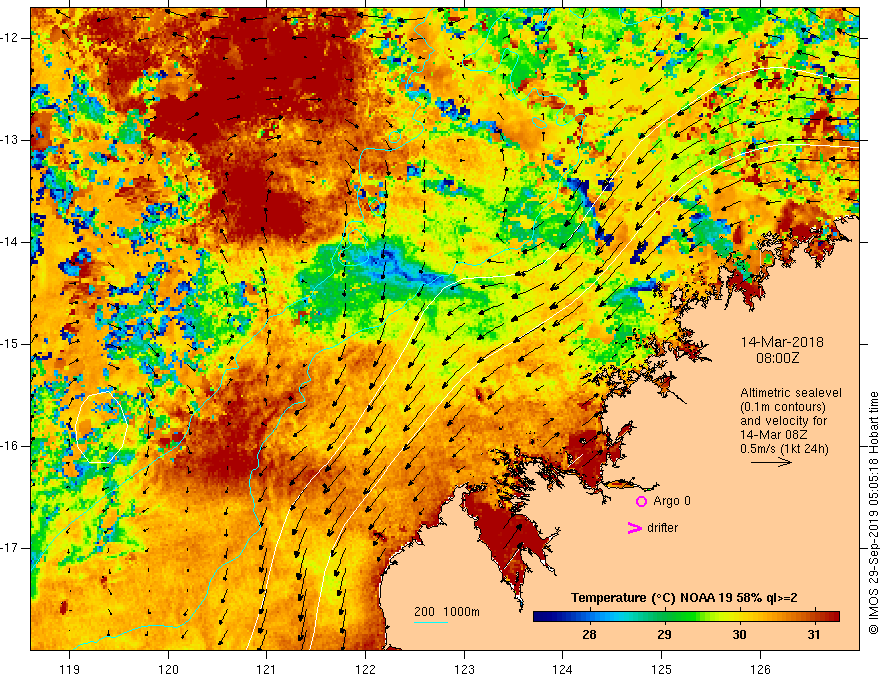The image size is (880, 680).
Task: Click the cyan 200m depth contour legend line
Action: pyautogui.click(x=430, y=622)
